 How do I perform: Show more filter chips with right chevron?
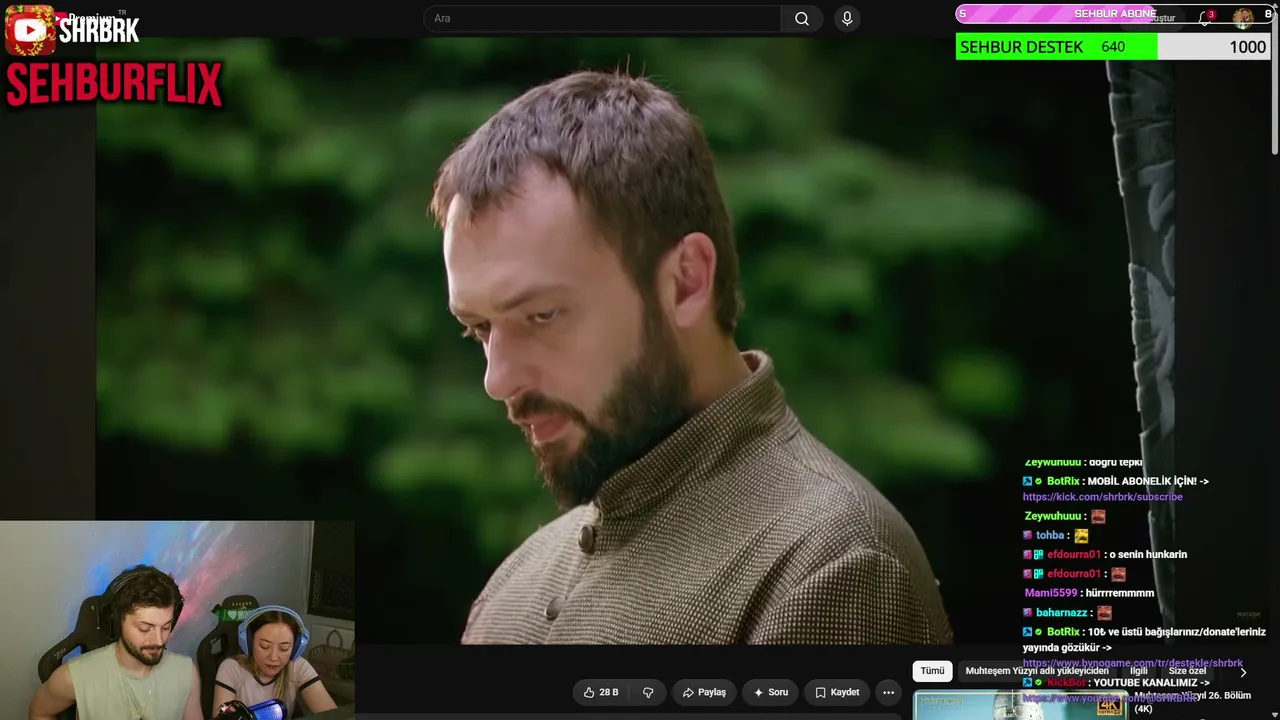click(x=1243, y=672)
